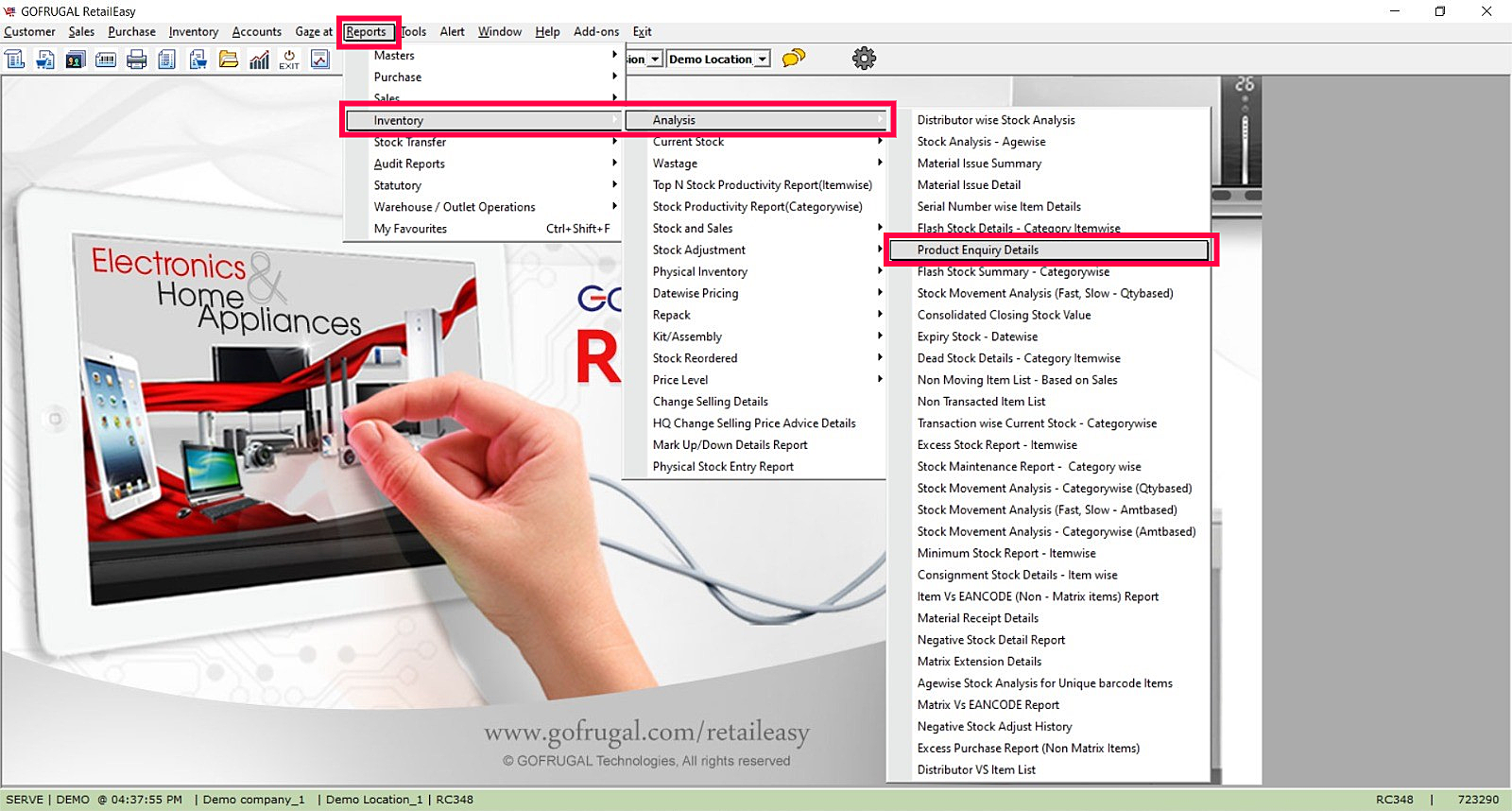Choose Physical Stock Entry Report
This screenshot has width=1512, height=811.
click(756, 467)
